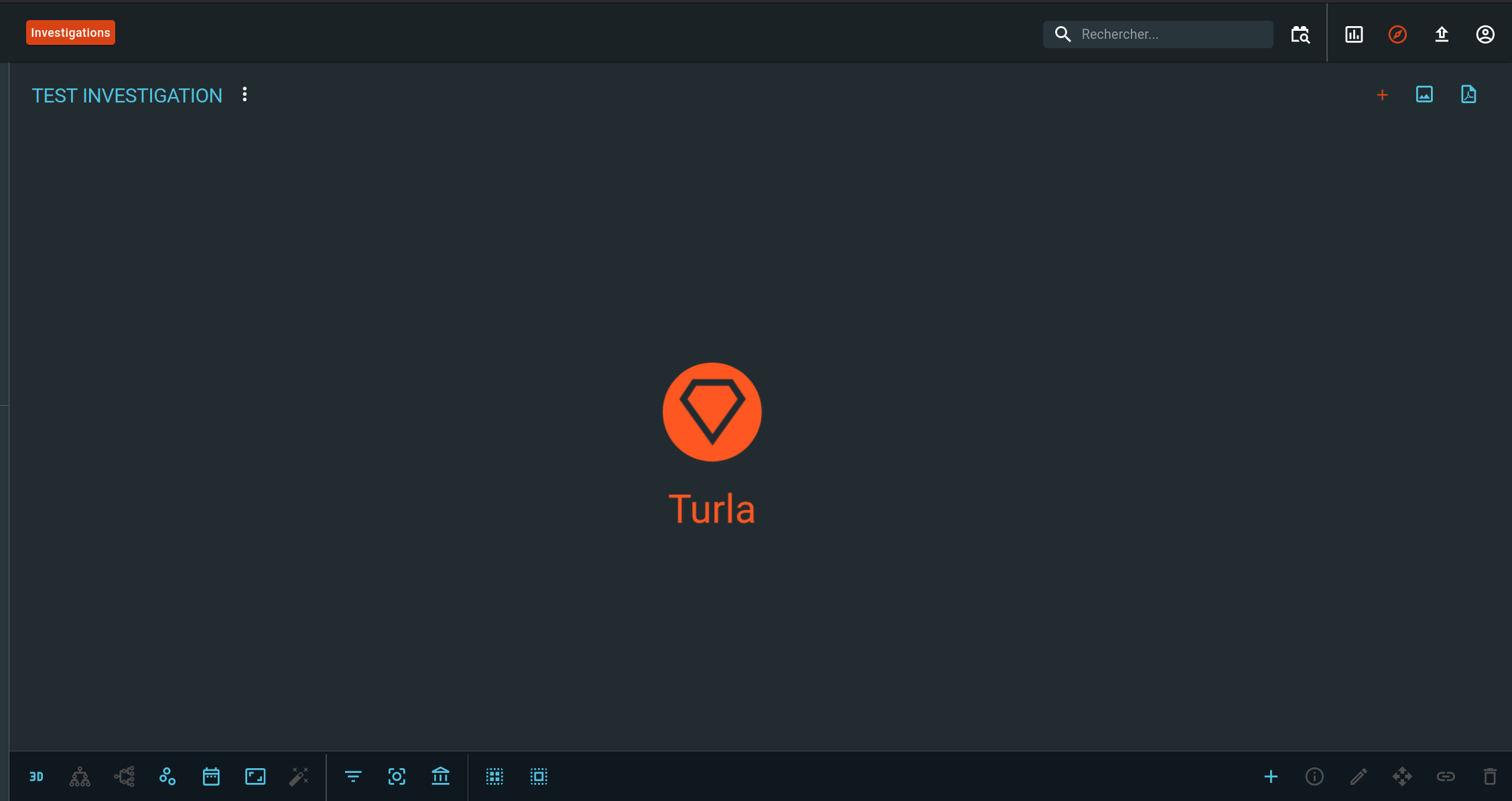The image size is (1512, 801).
Task: Enable horizontal tree layout
Action: pyautogui.click(x=124, y=777)
